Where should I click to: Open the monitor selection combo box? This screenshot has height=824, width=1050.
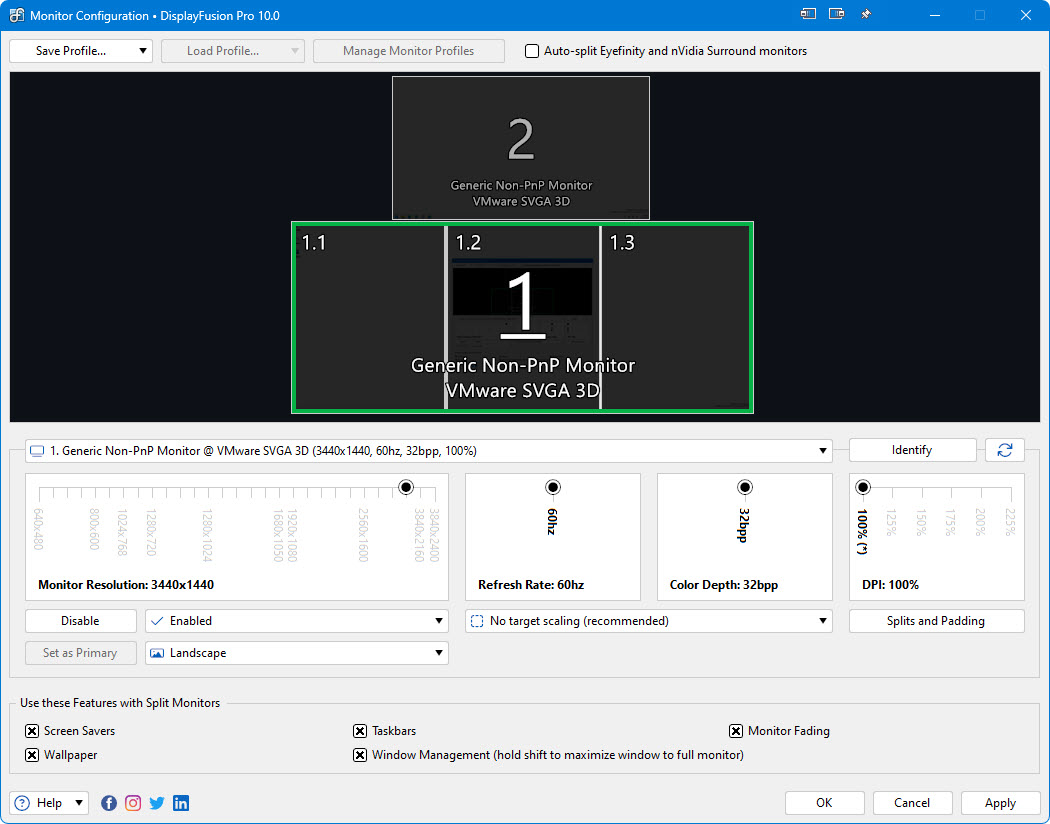[x=429, y=450]
